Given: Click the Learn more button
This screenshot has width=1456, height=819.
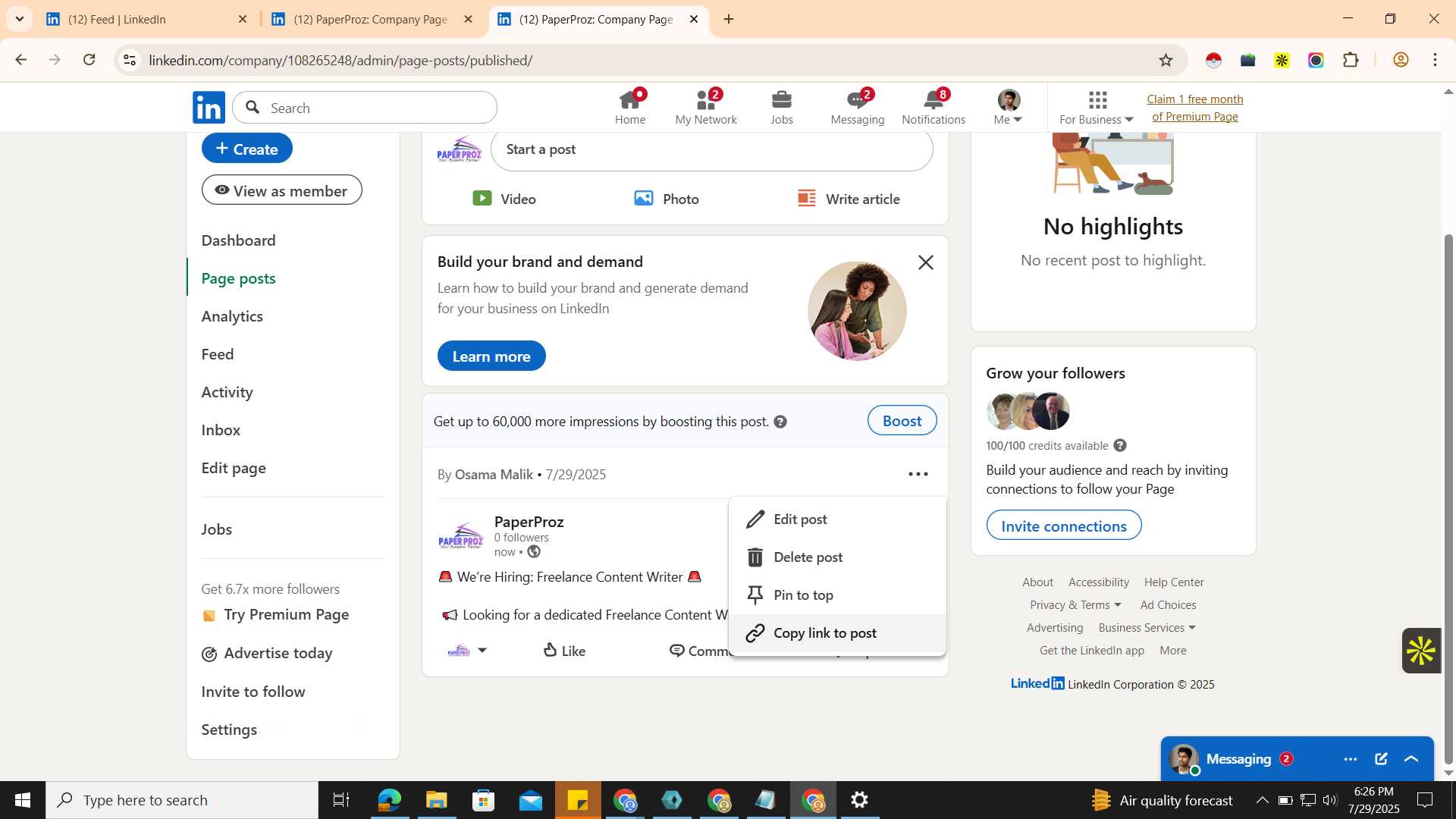Looking at the screenshot, I should (491, 356).
